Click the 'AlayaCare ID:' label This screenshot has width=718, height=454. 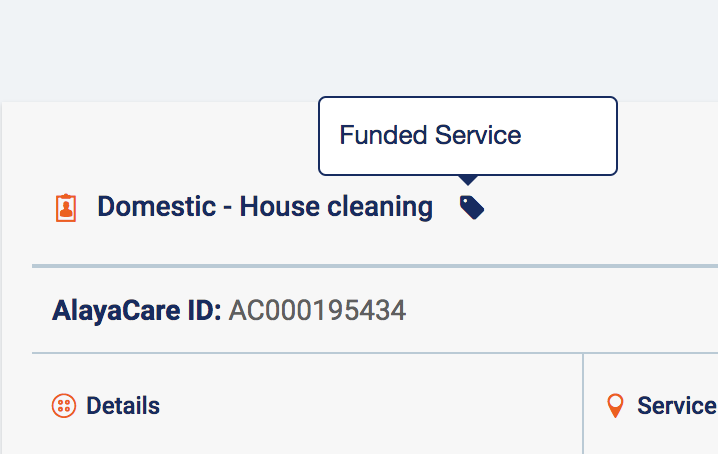pos(136,311)
